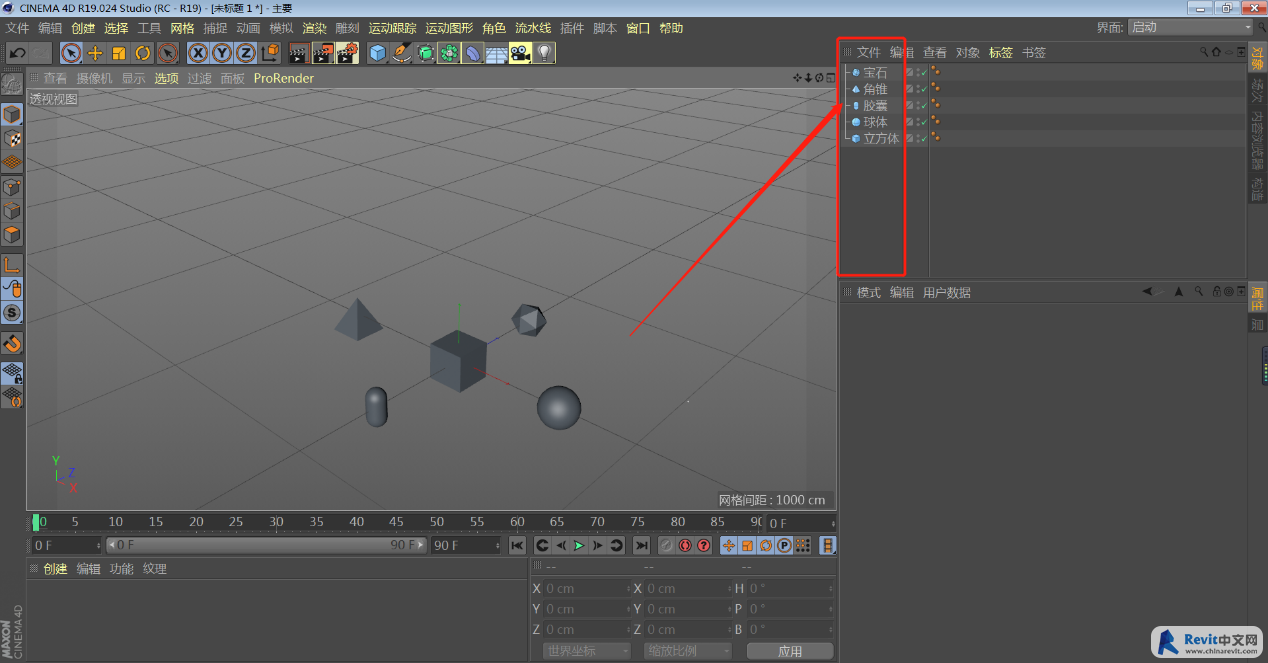1268x663 pixels.
Task: Select the 立方体 object
Action: point(881,138)
